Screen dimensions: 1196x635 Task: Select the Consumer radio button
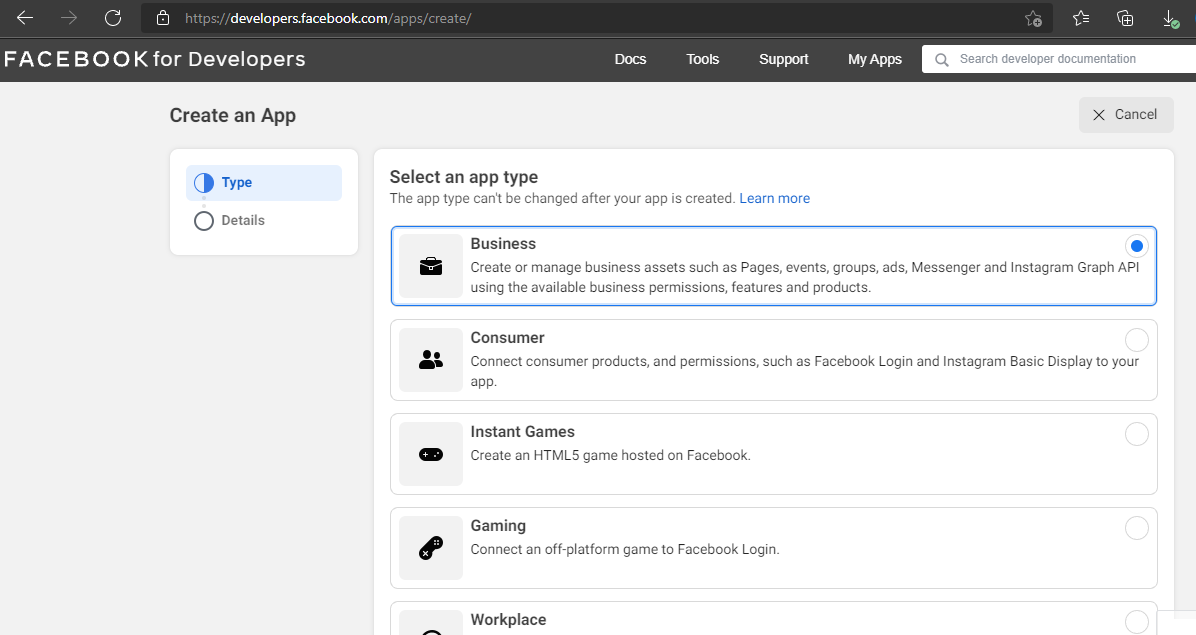tap(1137, 339)
